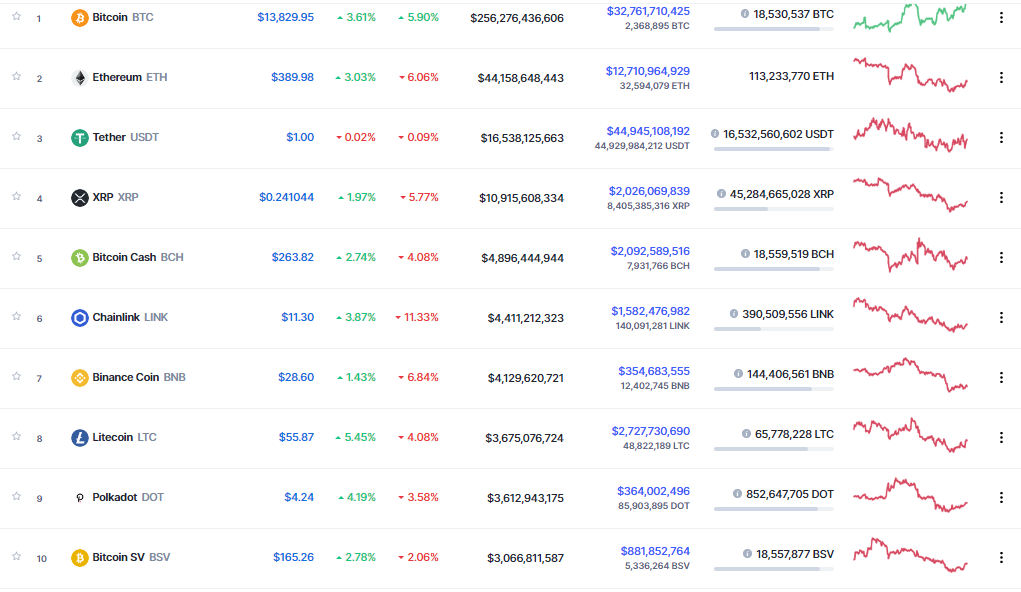Click XRP's circulating supply progress bar
This screenshot has height=592, width=1021.
tap(774, 209)
